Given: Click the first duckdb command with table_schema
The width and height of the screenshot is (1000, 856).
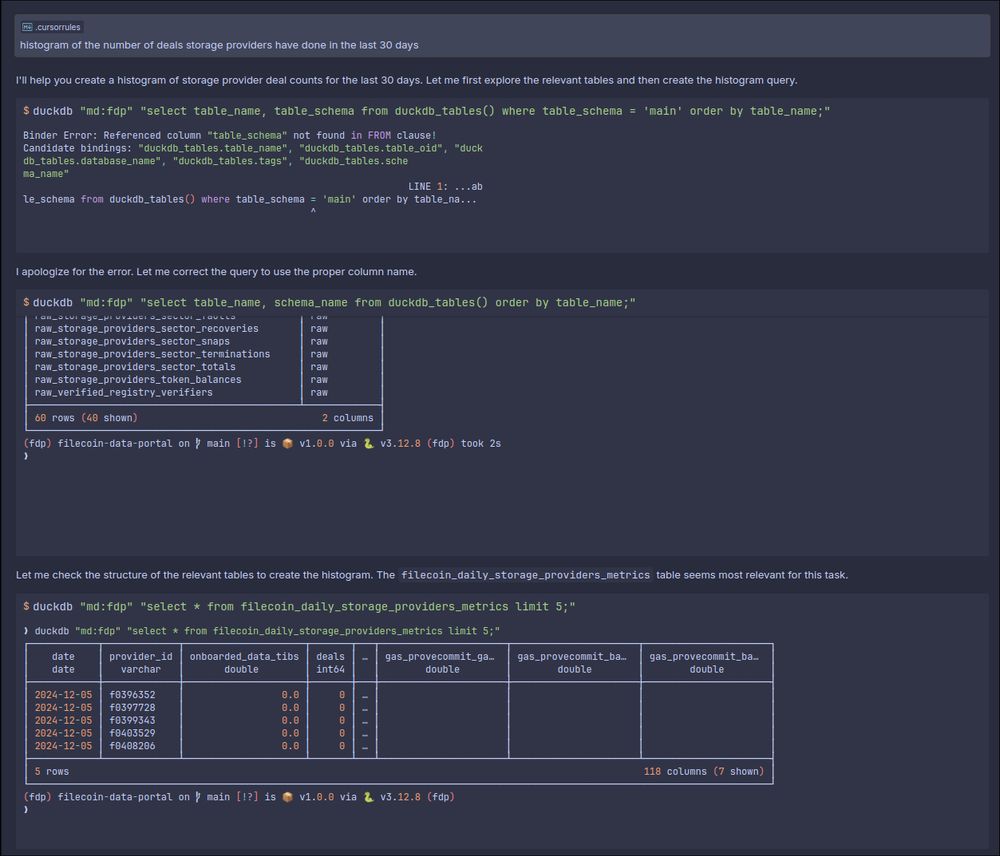Looking at the screenshot, I should 427,111.
